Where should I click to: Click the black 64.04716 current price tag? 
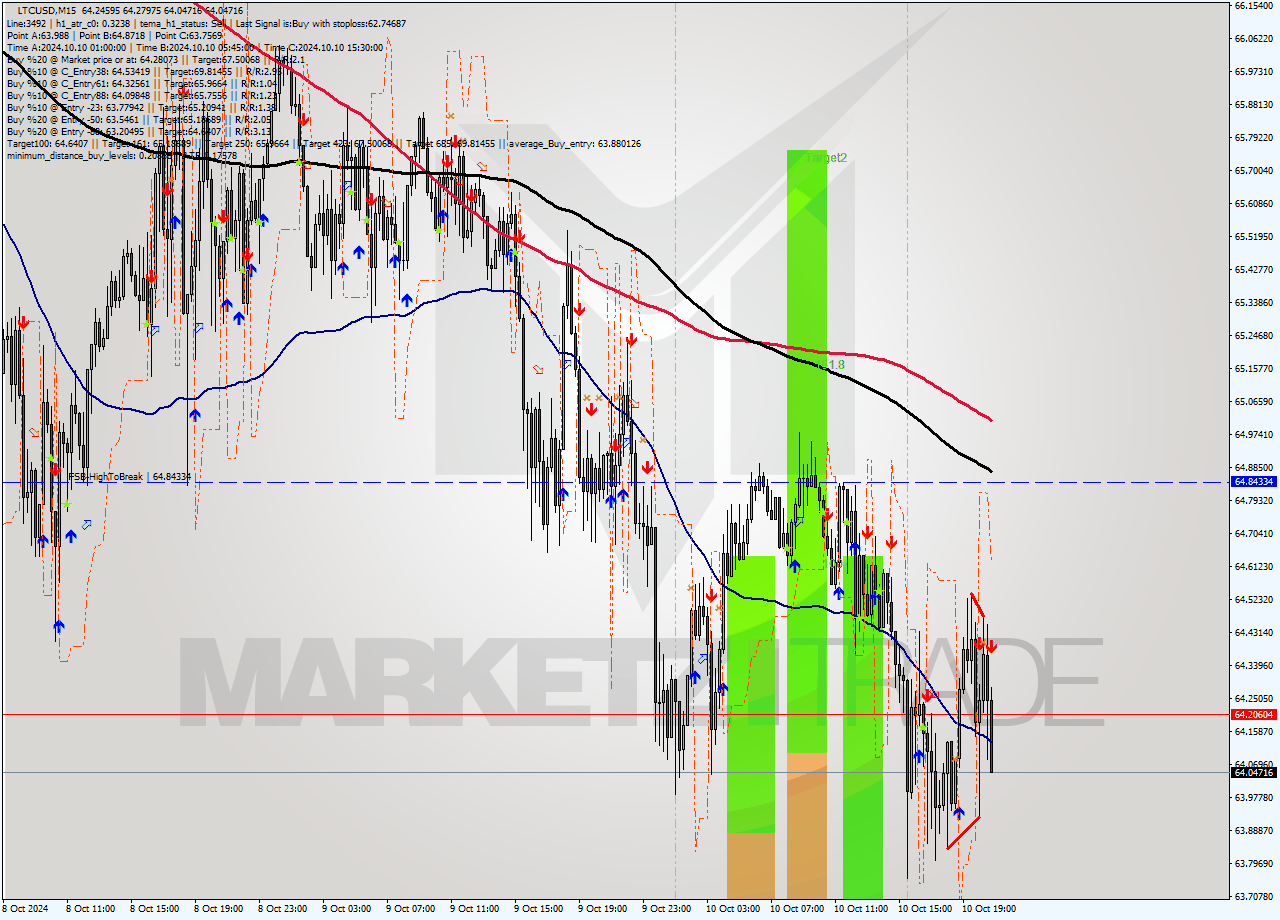point(1254,773)
